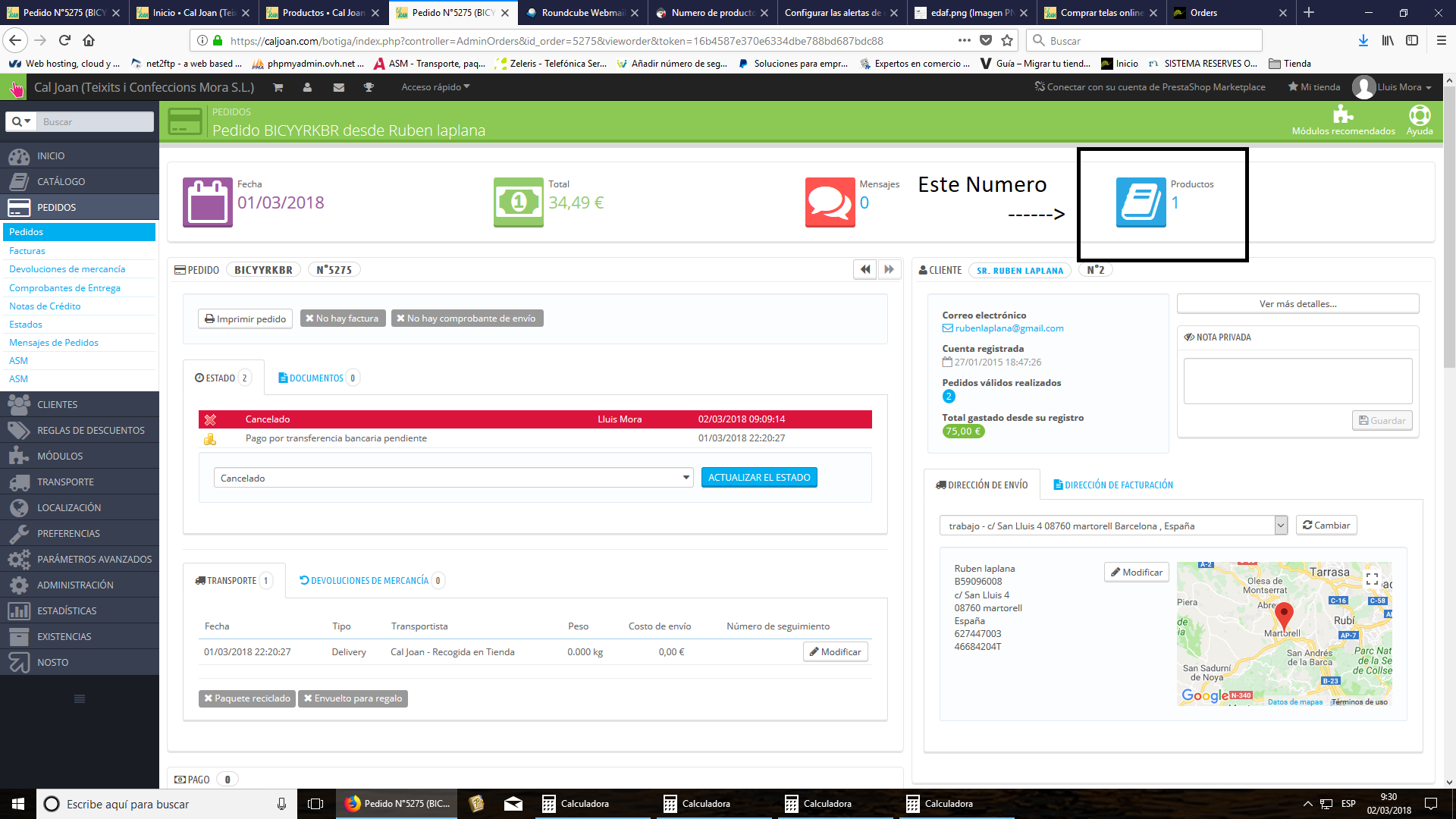Go to previous order arrow button
Viewport: 1456px width, 819px height.
coord(864,269)
